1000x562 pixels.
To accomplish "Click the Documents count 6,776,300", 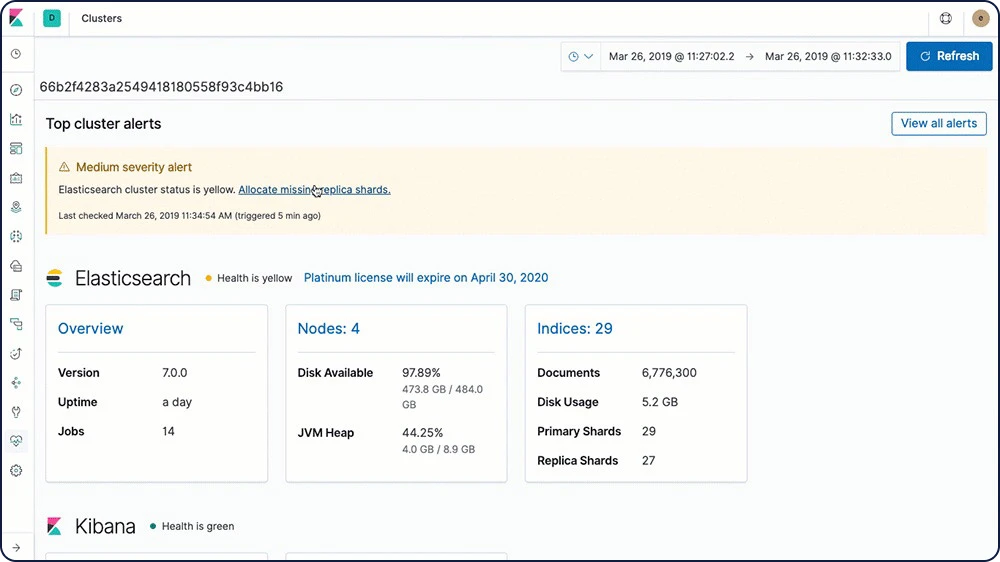I will point(669,373).
